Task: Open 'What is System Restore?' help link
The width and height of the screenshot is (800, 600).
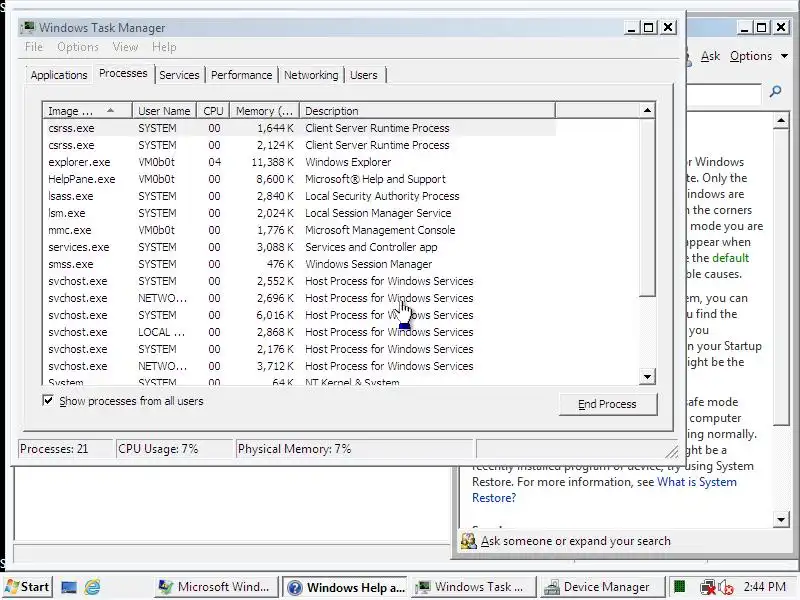Action: (x=604, y=490)
